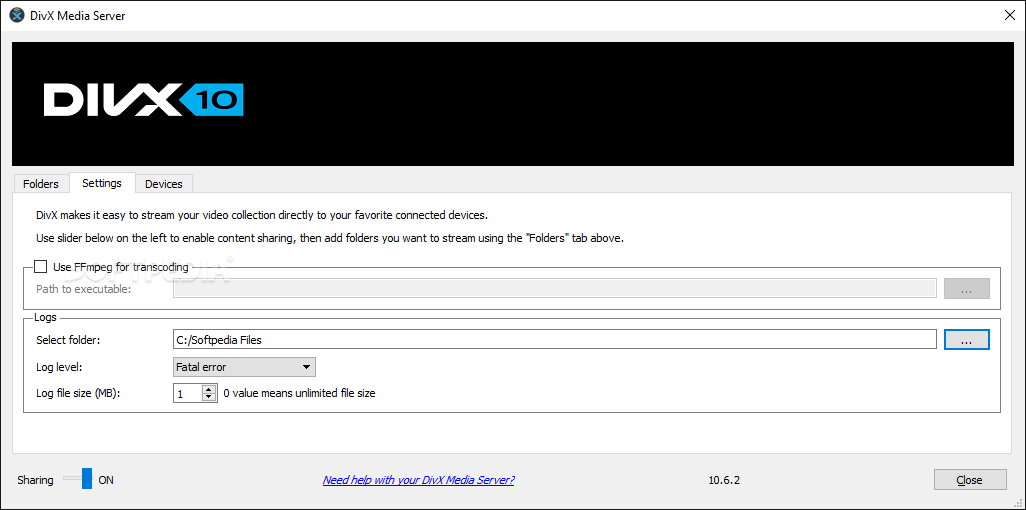Click the "Path to executable:" label
Image resolution: width=1026 pixels, height=510 pixels.
pyautogui.click(x=84, y=289)
